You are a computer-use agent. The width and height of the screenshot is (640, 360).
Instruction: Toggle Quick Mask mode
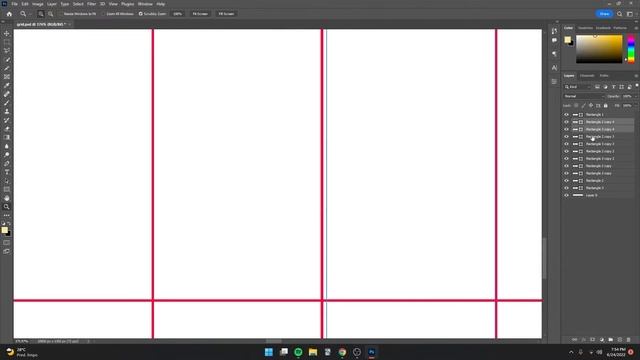7,242
